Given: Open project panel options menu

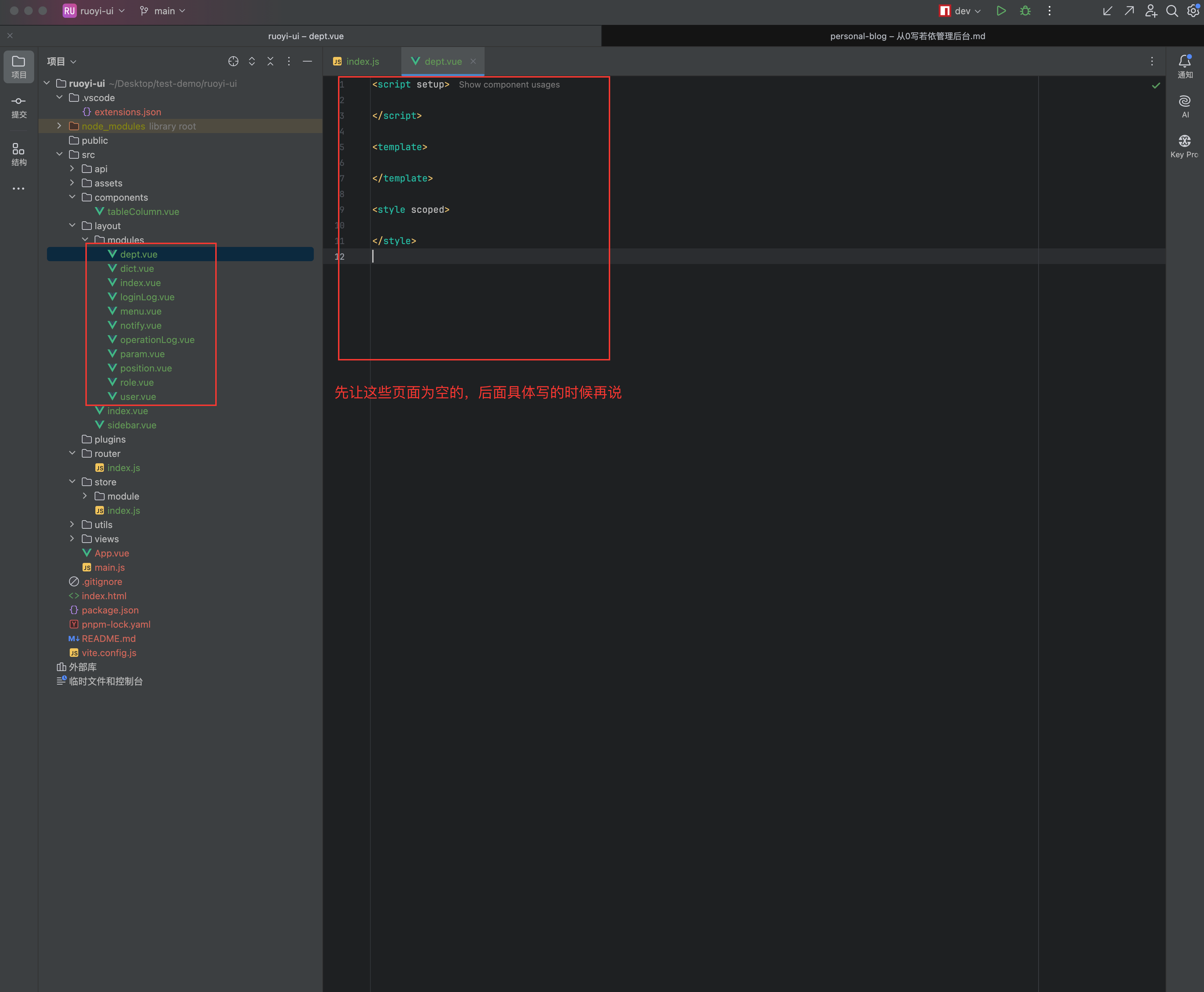Looking at the screenshot, I should [289, 61].
